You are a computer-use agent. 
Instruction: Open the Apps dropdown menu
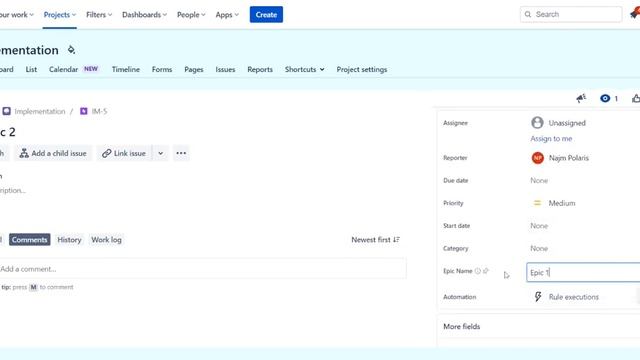pyautogui.click(x=227, y=15)
